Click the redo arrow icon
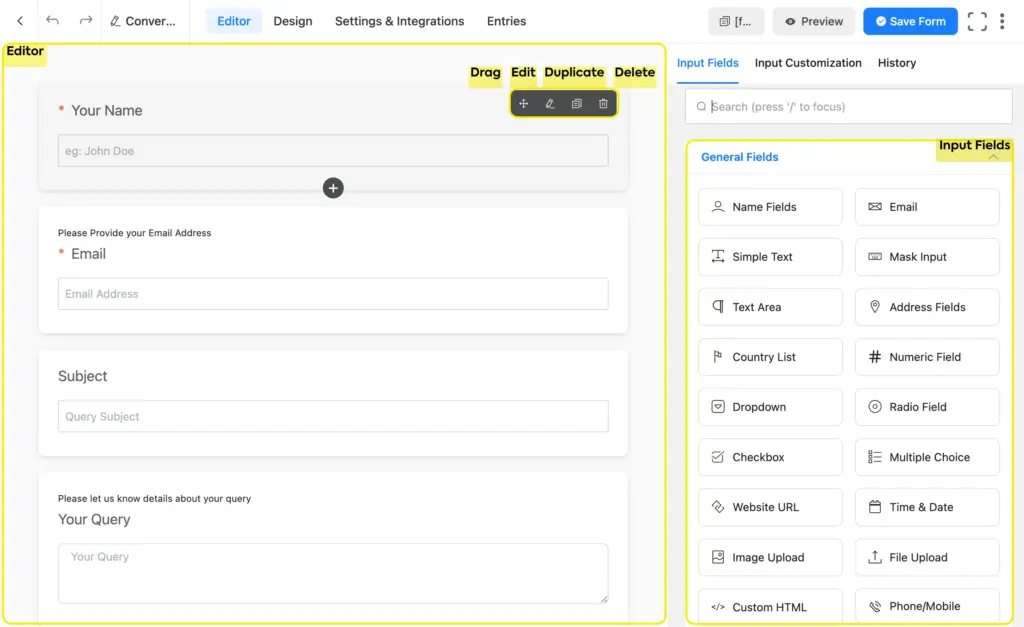Image resolution: width=1024 pixels, height=627 pixels. pyautogui.click(x=84, y=21)
